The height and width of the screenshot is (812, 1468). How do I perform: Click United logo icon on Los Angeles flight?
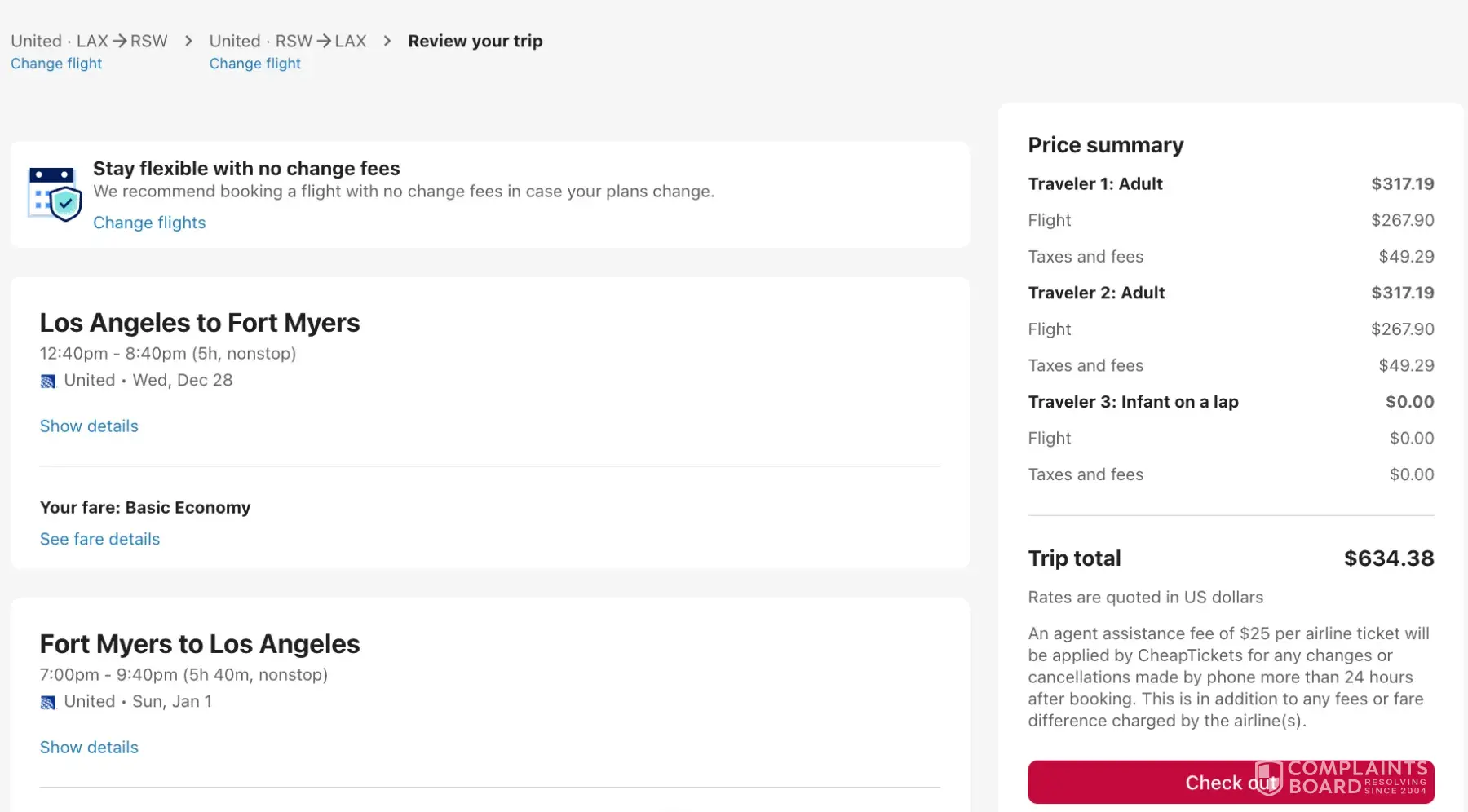(48, 381)
